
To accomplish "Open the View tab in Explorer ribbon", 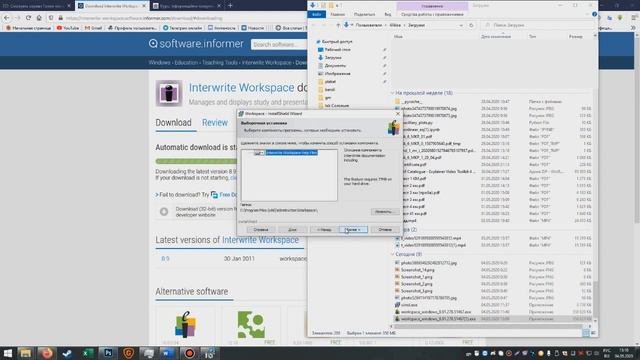I will pos(388,14).
